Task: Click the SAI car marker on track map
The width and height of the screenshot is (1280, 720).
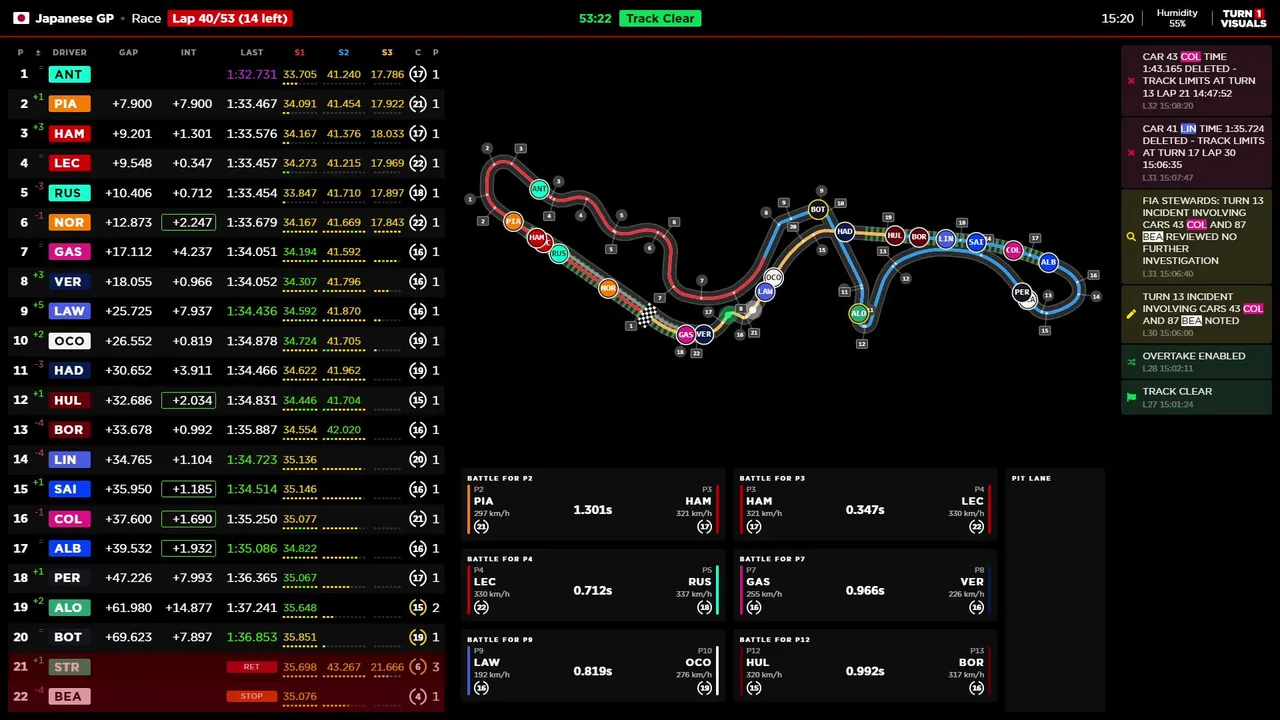Action: [976, 241]
